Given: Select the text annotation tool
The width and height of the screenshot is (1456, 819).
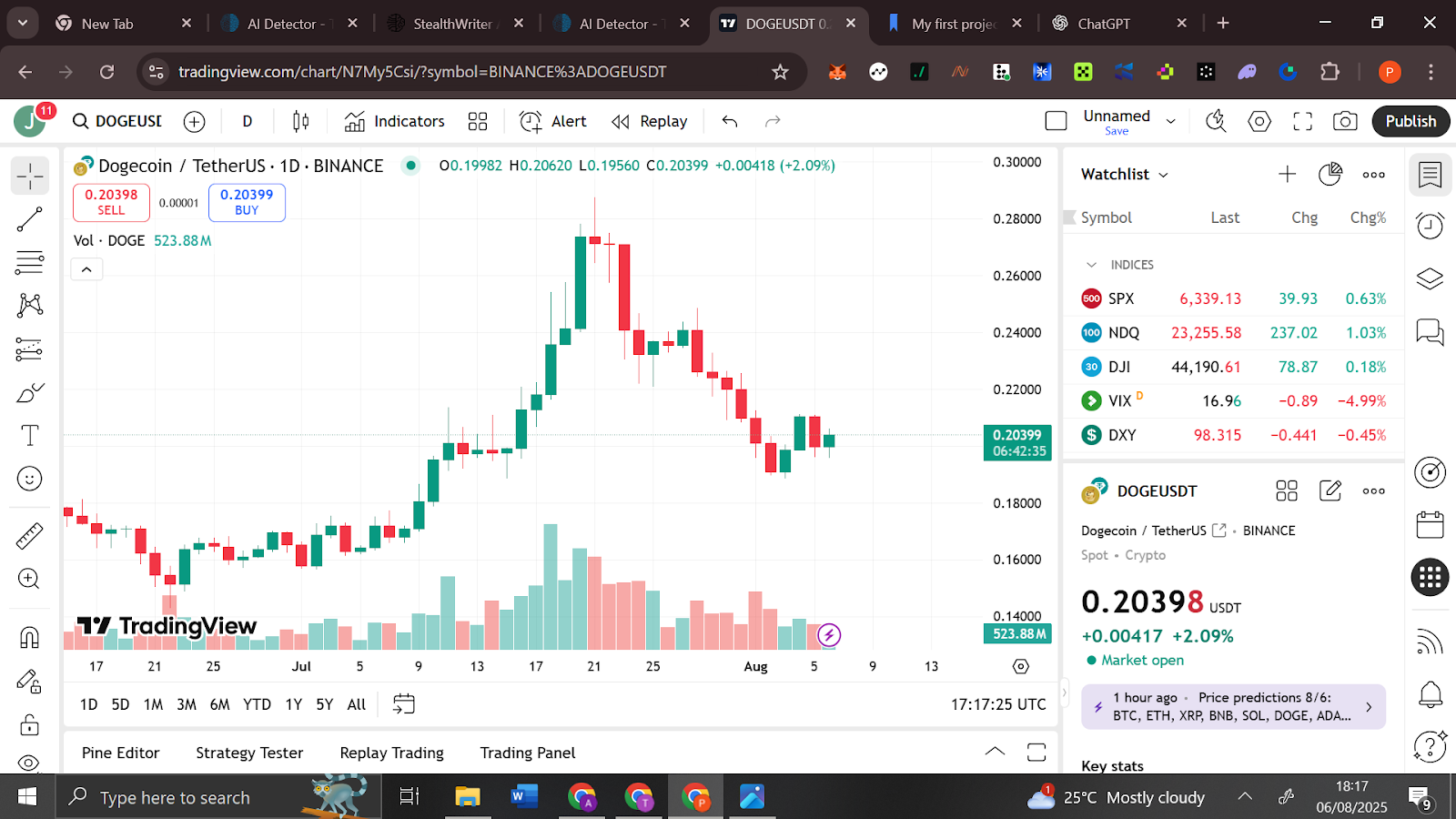Looking at the screenshot, I should click(x=30, y=436).
